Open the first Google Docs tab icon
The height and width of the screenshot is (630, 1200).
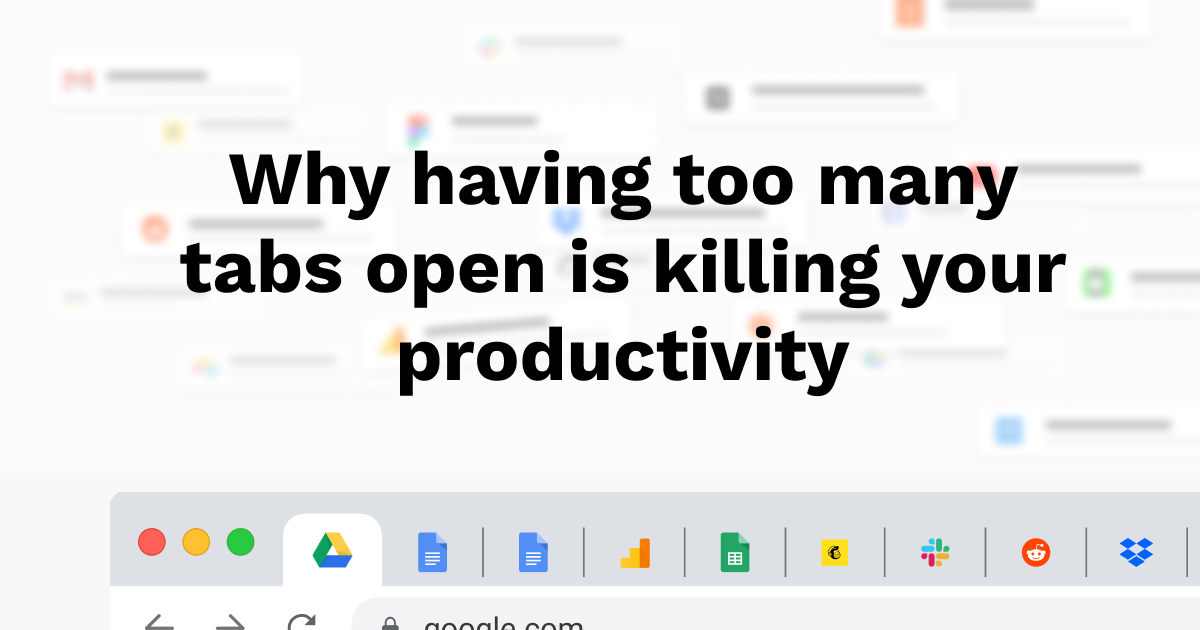(433, 552)
